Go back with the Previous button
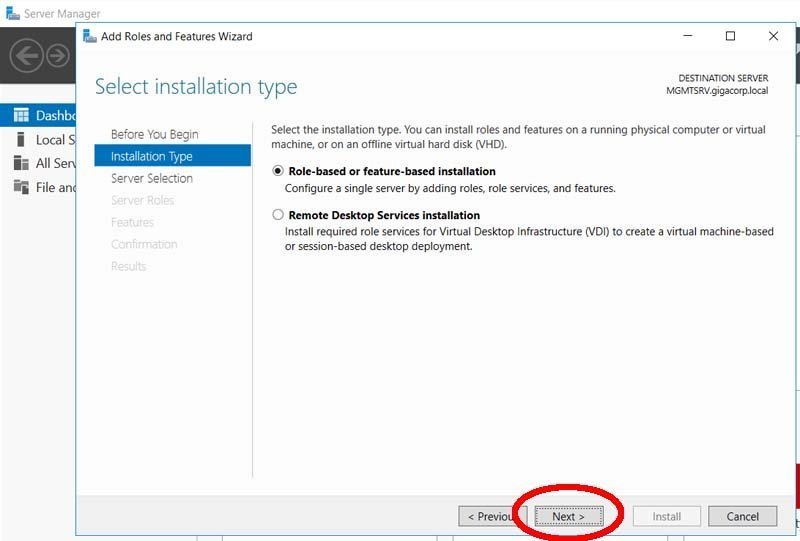The height and width of the screenshot is (541, 800). [x=492, y=517]
